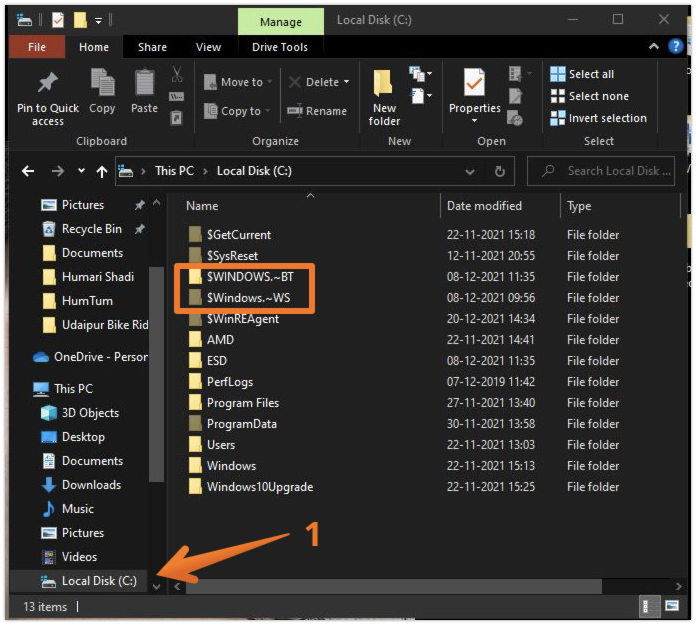Select the $WINDOWS.~BT folder
The height and width of the screenshot is (625, 696).
pos(249,277)
